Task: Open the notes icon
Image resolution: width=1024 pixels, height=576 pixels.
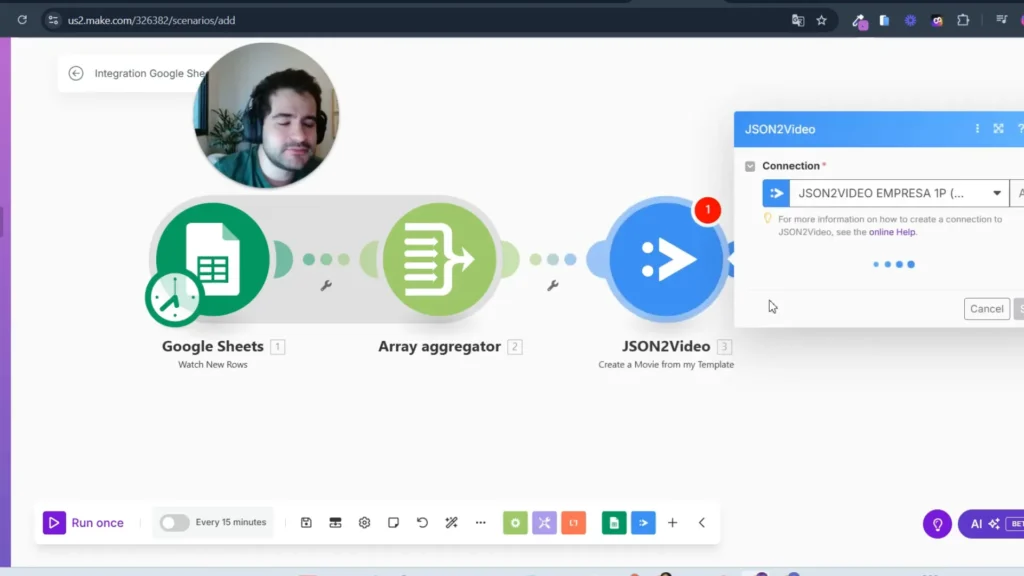Action: 393,522
